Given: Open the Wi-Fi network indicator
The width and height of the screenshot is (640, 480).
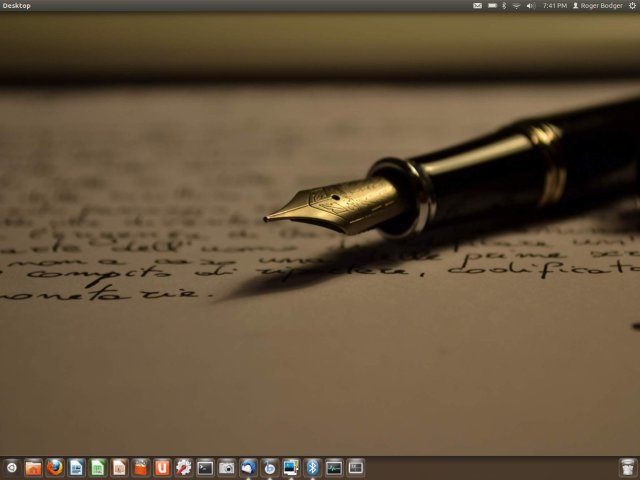Looking at the screenshot, I should (516, 6).
